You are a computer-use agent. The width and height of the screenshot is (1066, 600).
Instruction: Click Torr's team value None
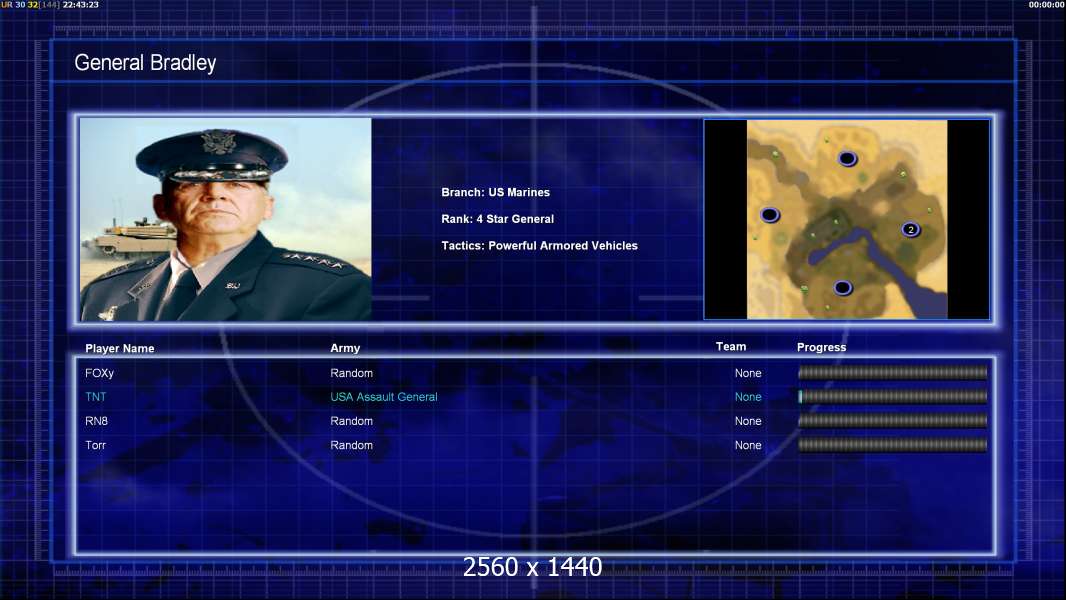click(x=748, y=445)
